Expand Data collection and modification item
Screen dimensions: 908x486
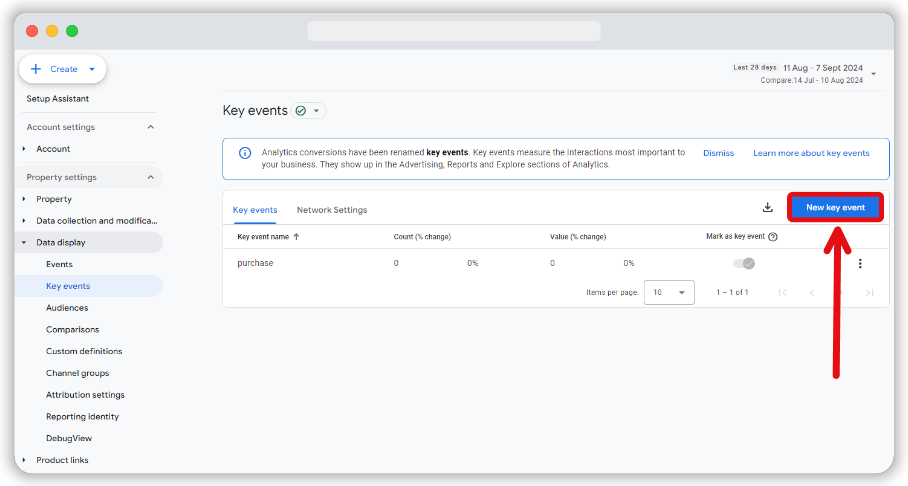point(24,221)
